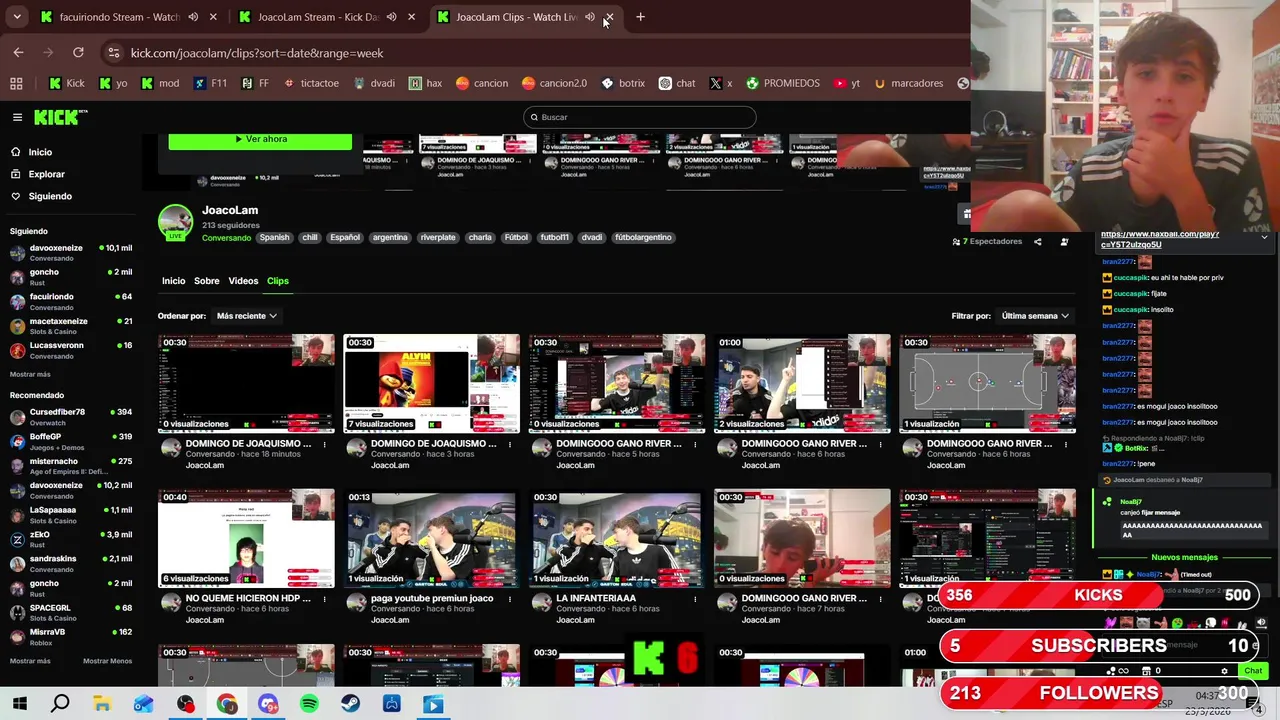This screenshot has width=1280, height=720.
Task: Open the Videos channel tab
Action: (x=243, y=281)
